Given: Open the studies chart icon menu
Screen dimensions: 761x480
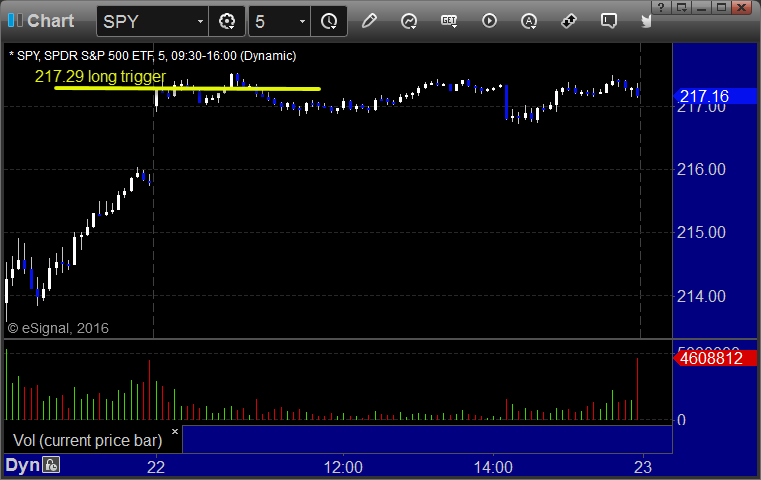Looking at the screenshot, I should tap(409, 21).
